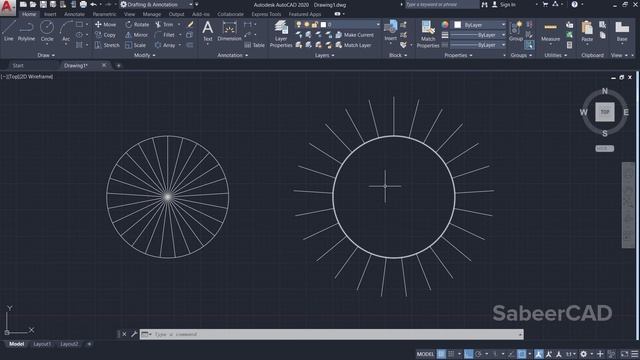Expand the Annotation panel

[x=233, y=55]
